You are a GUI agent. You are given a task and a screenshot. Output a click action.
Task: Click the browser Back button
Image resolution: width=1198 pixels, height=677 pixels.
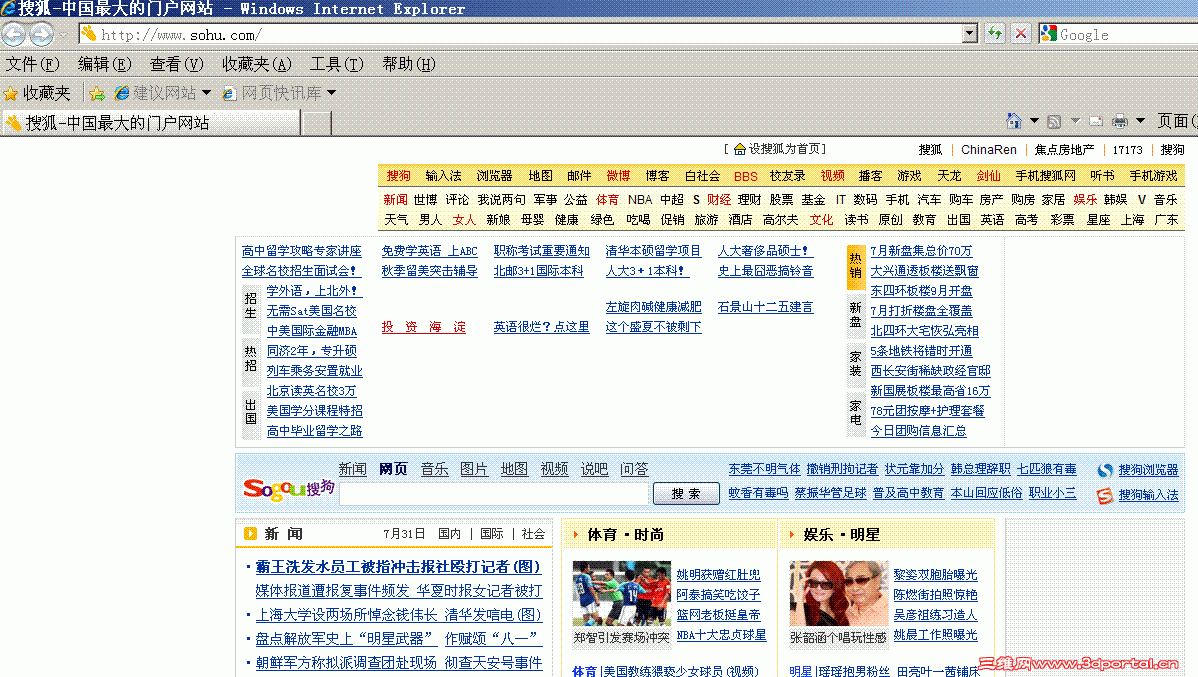pos(14,34)
